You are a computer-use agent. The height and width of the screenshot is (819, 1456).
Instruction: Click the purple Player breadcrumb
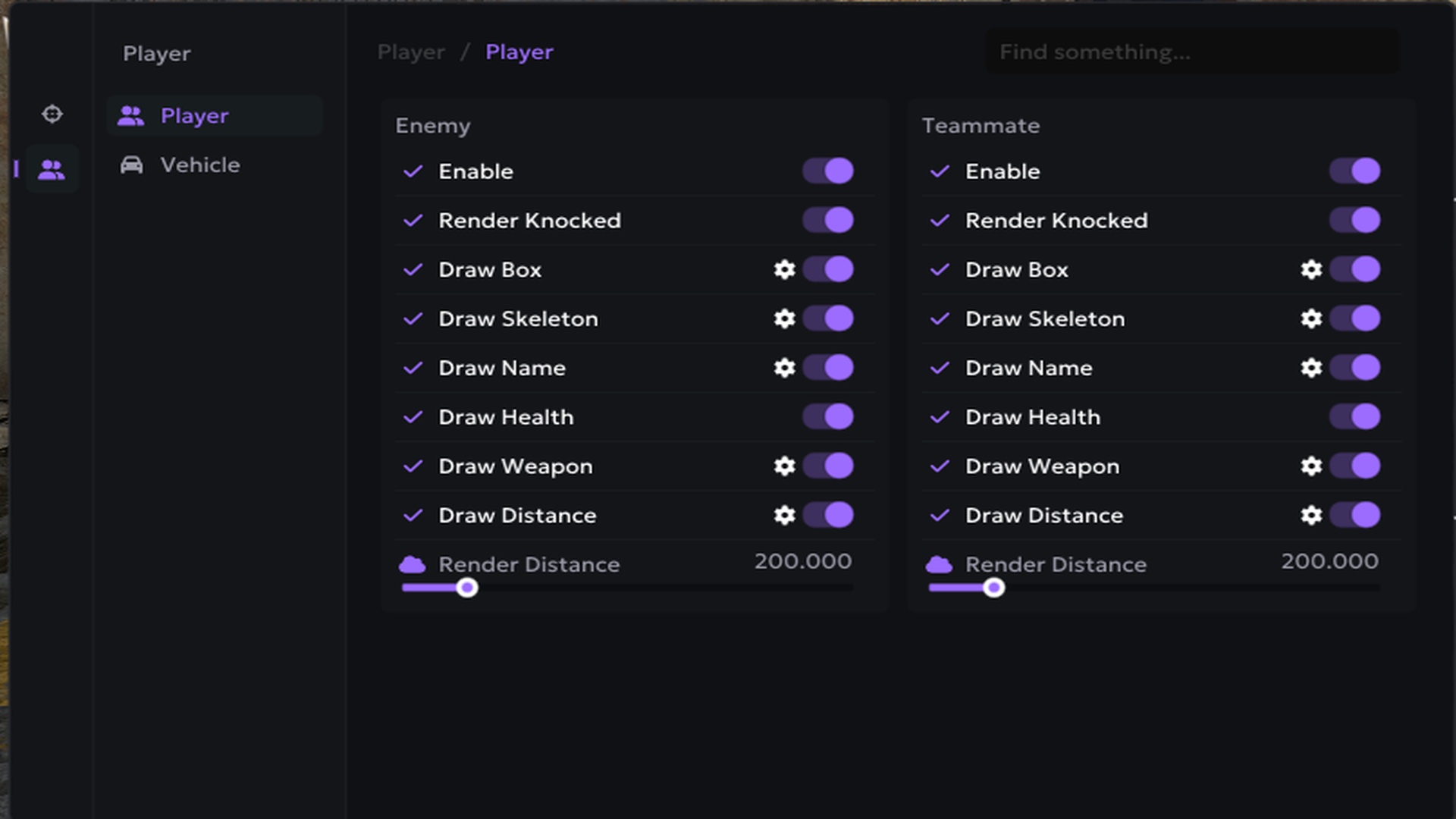coord(519,52)
